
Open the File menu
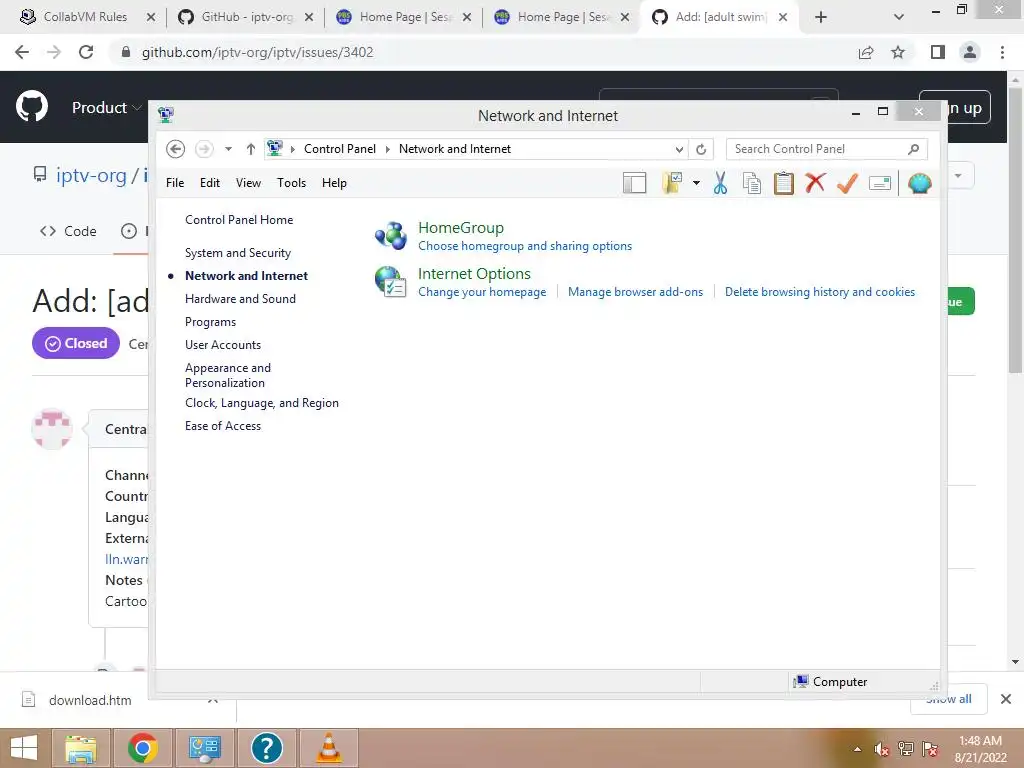pyautogui.click(x=175, y=183)
